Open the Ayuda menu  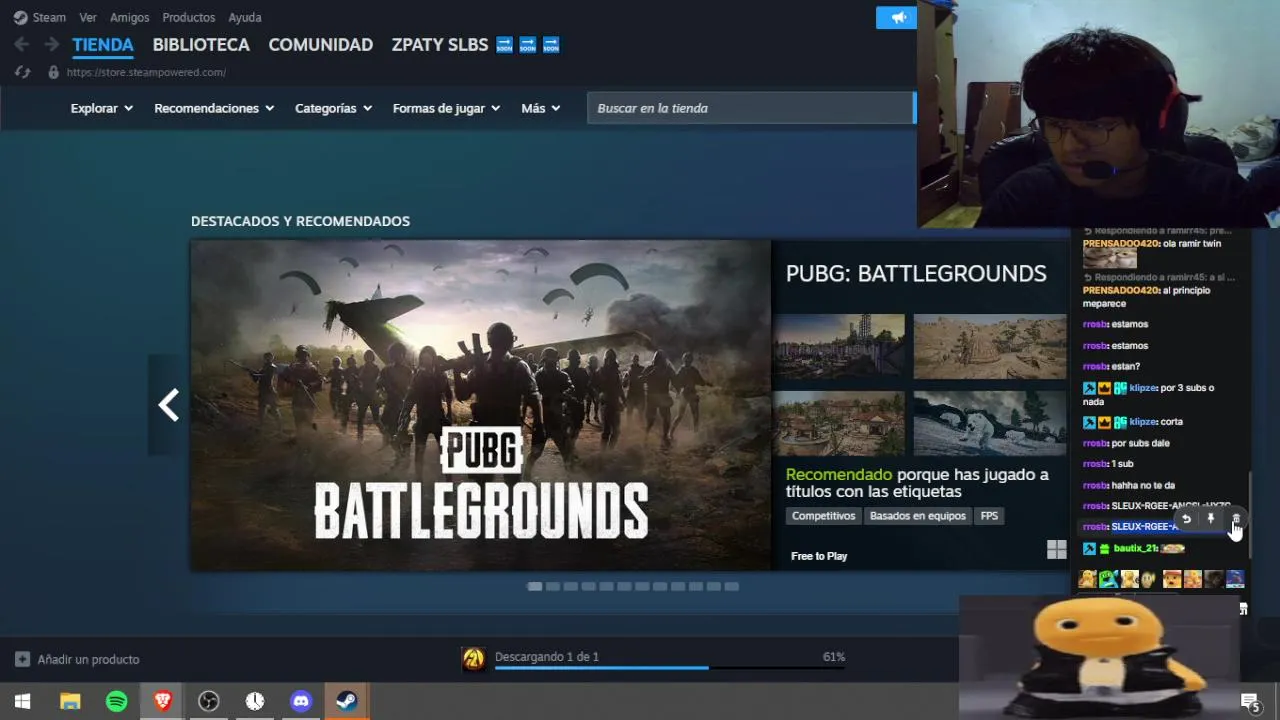[245, 17]
